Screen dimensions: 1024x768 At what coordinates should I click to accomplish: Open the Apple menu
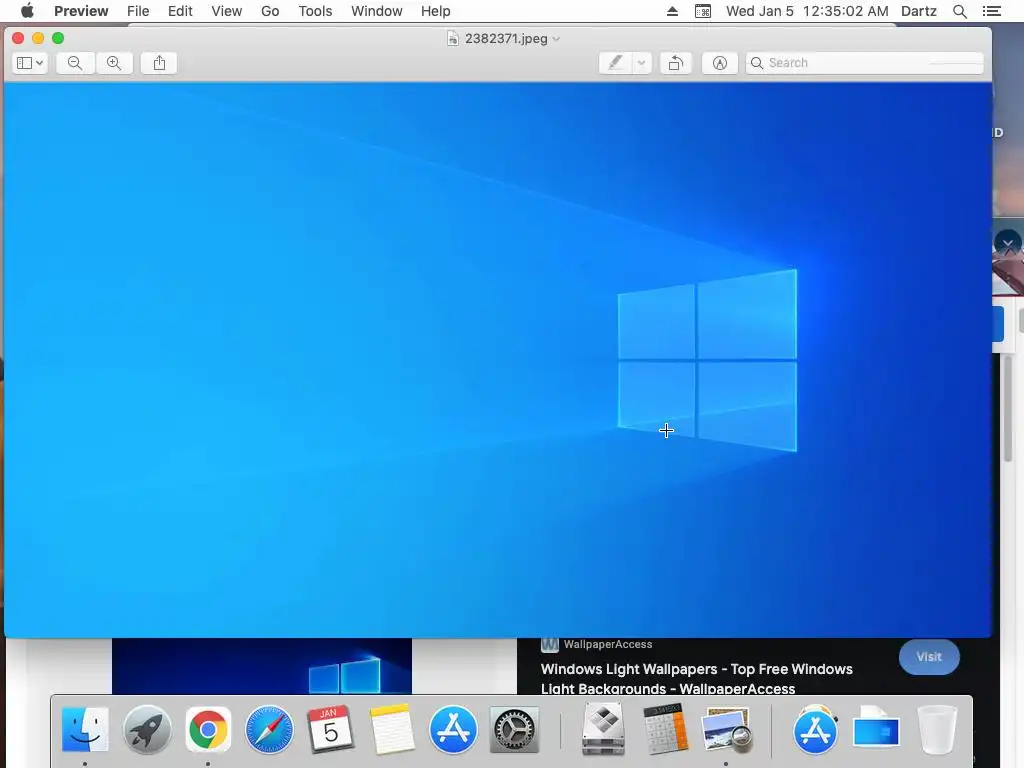(27, 11)
